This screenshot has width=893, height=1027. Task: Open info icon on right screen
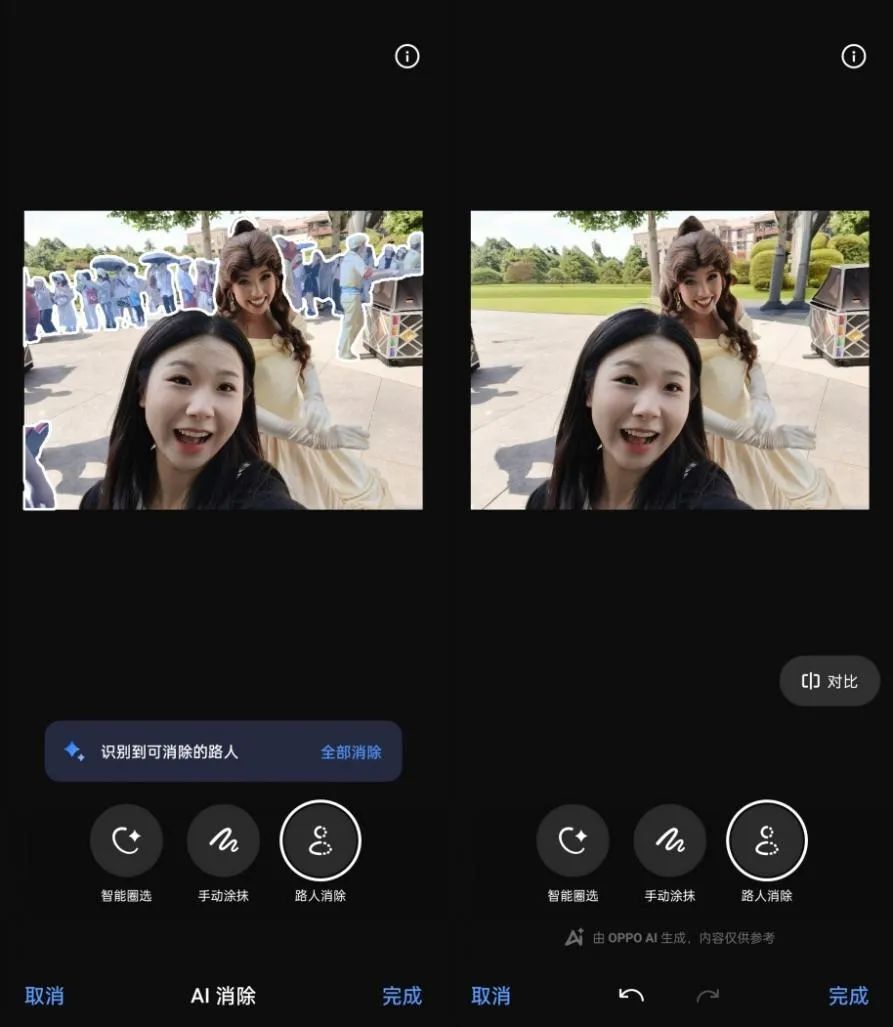pyautogui.click(x=853, y=56)
